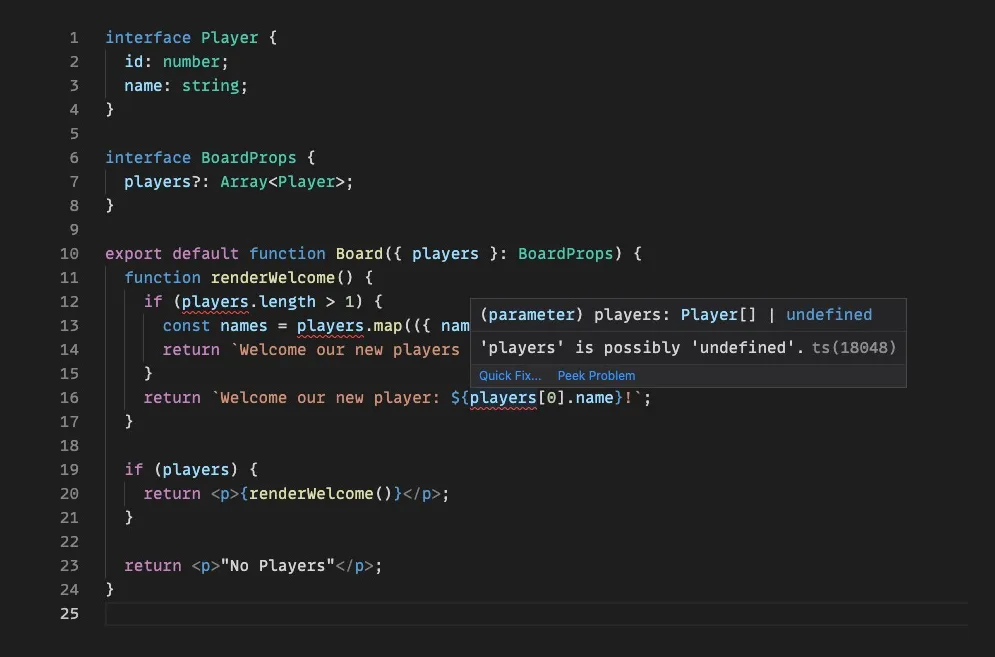Click 'export' keyword on line 10
The height and width of the screenshot is (657, 995).
coord(133,253)
